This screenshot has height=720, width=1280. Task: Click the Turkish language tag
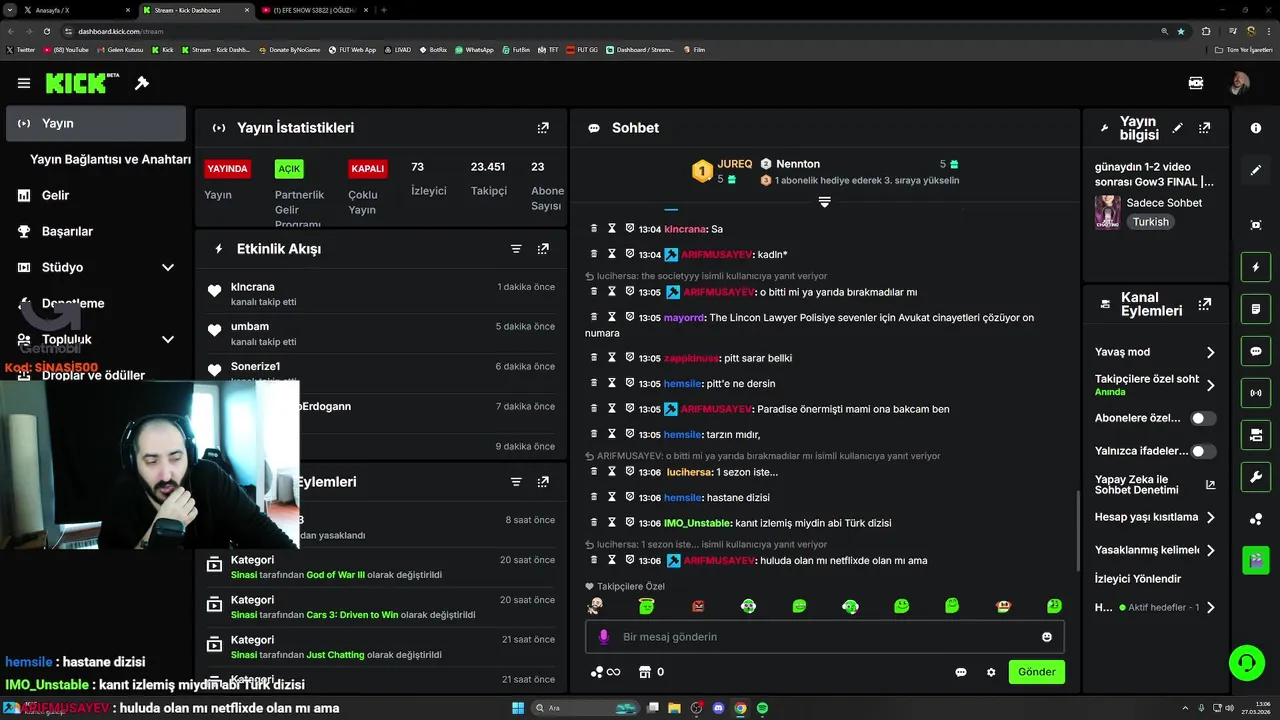pyautogui.click(x=1150, y=222)
